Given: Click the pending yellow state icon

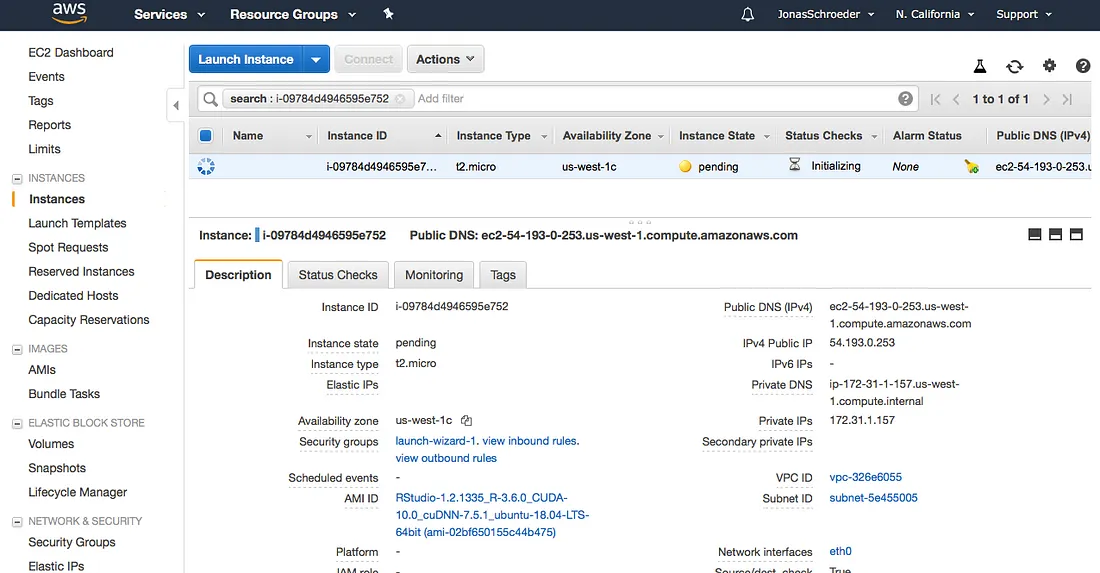Looking at the screenshot, I should pos(685,166).
